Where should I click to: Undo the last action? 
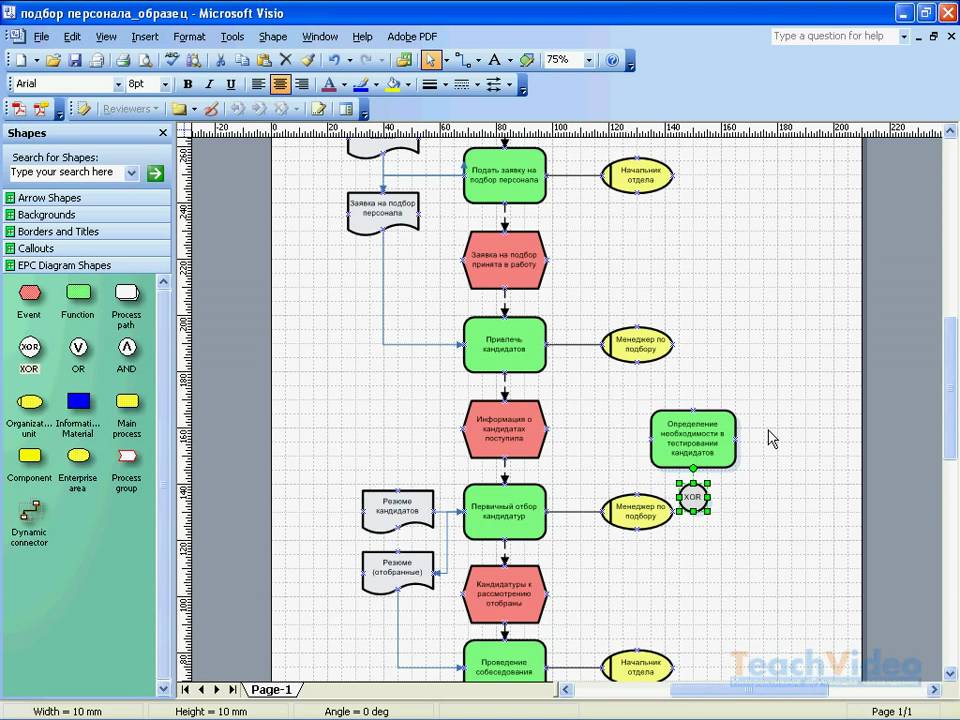(x=334, y=60)
